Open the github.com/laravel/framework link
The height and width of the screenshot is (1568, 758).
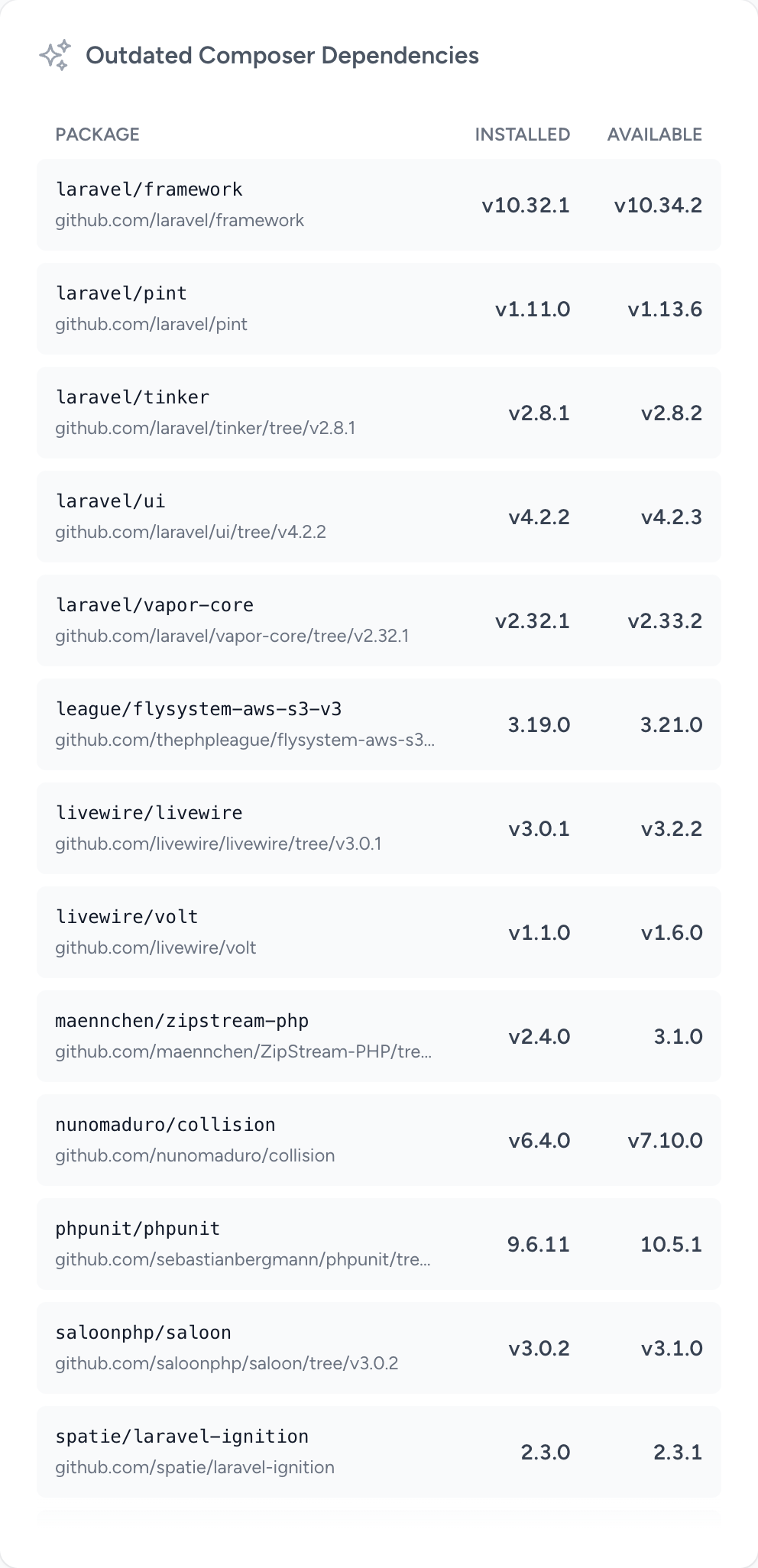tap(180, 220)
